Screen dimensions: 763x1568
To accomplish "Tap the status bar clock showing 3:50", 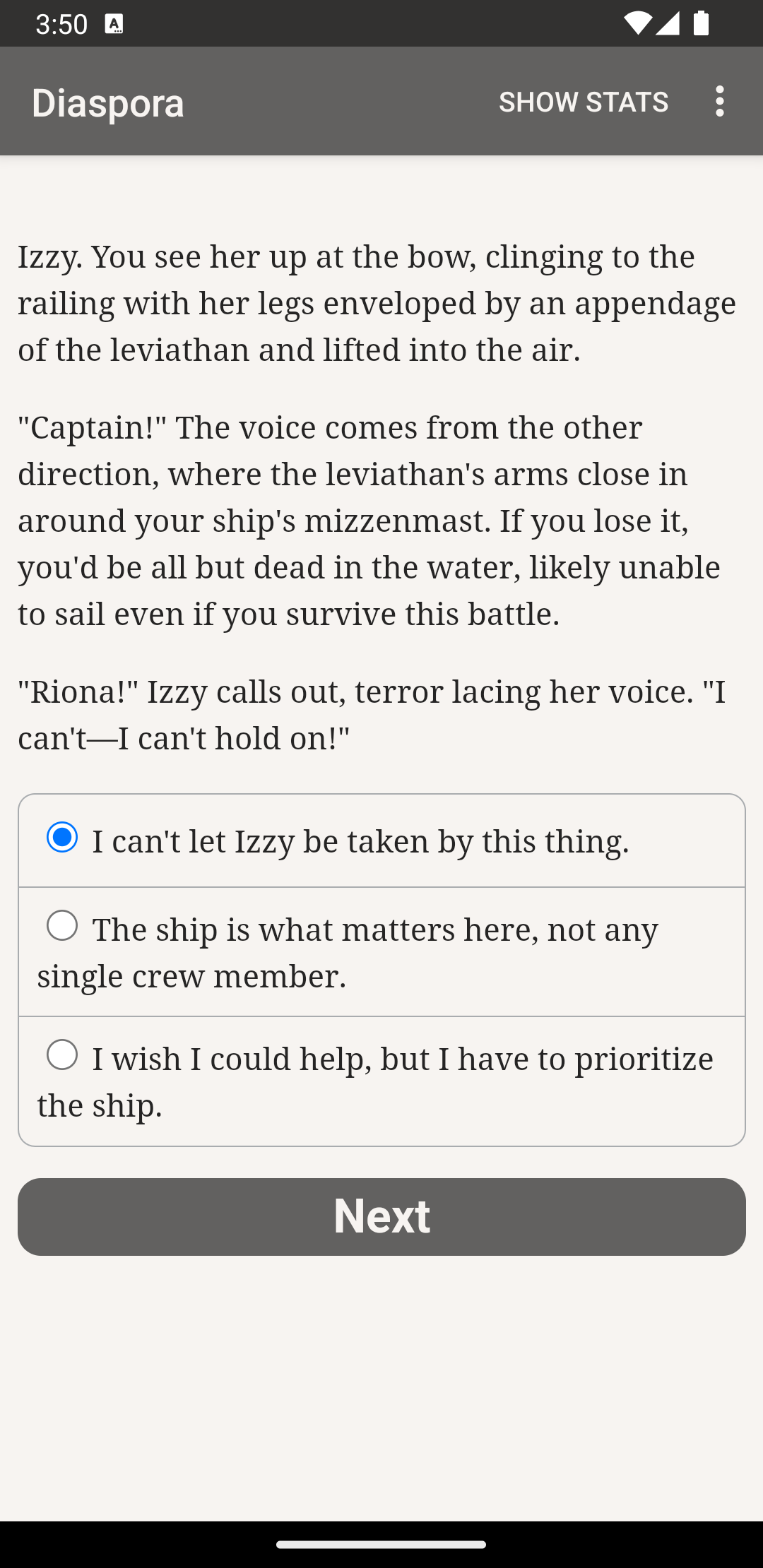I will pyautogui.click(x=61, y=25).
